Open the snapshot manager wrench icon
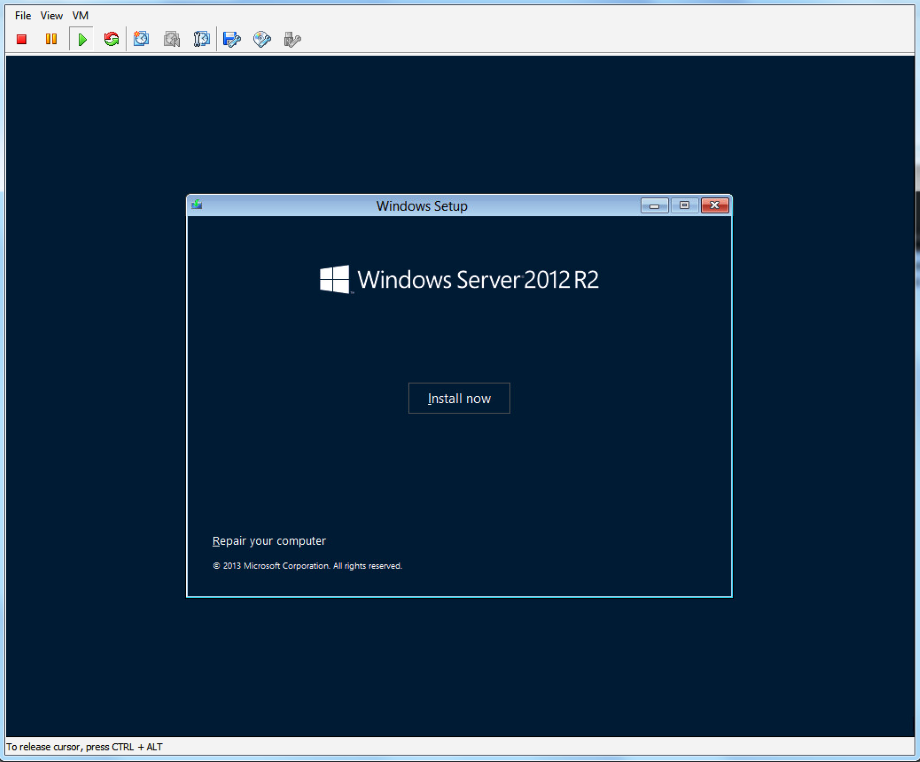The image size is (920, 762). [202, 39]
